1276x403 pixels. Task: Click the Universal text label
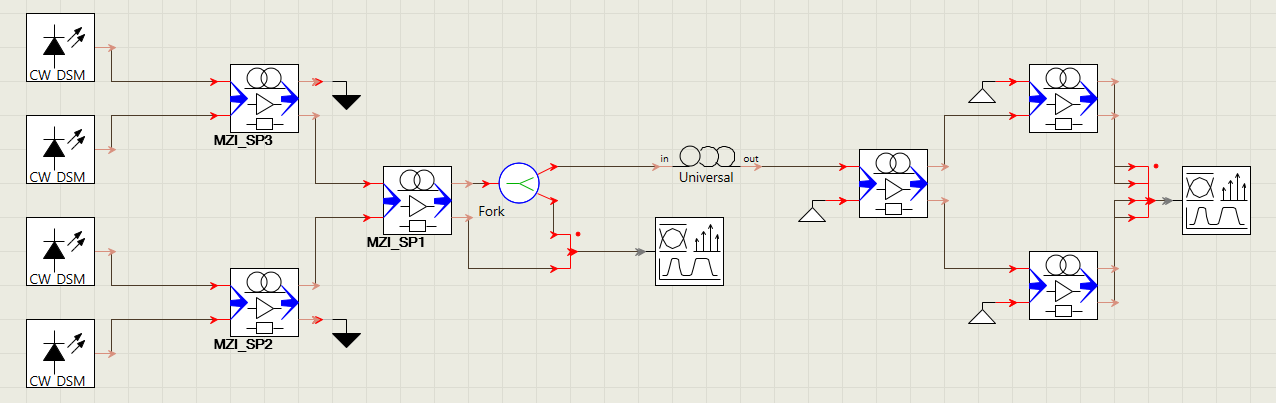click(706, 177)
